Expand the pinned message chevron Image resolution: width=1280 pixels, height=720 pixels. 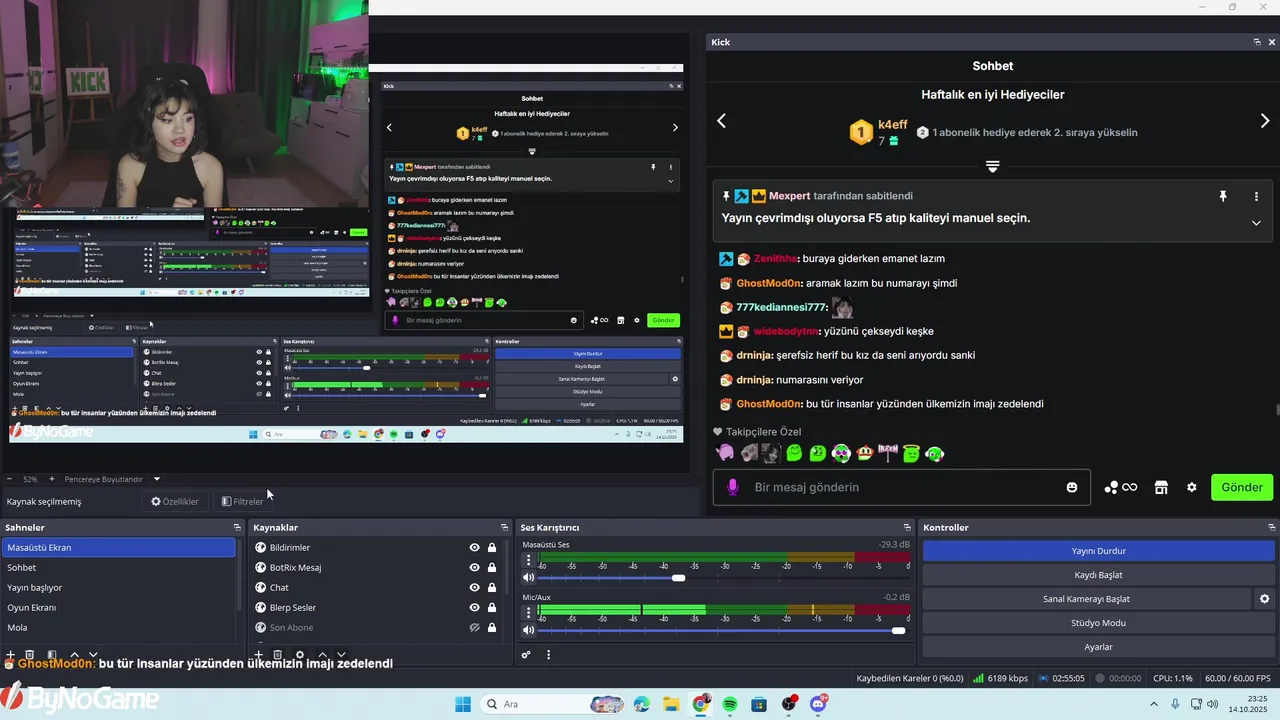[x=1256, y=222]
